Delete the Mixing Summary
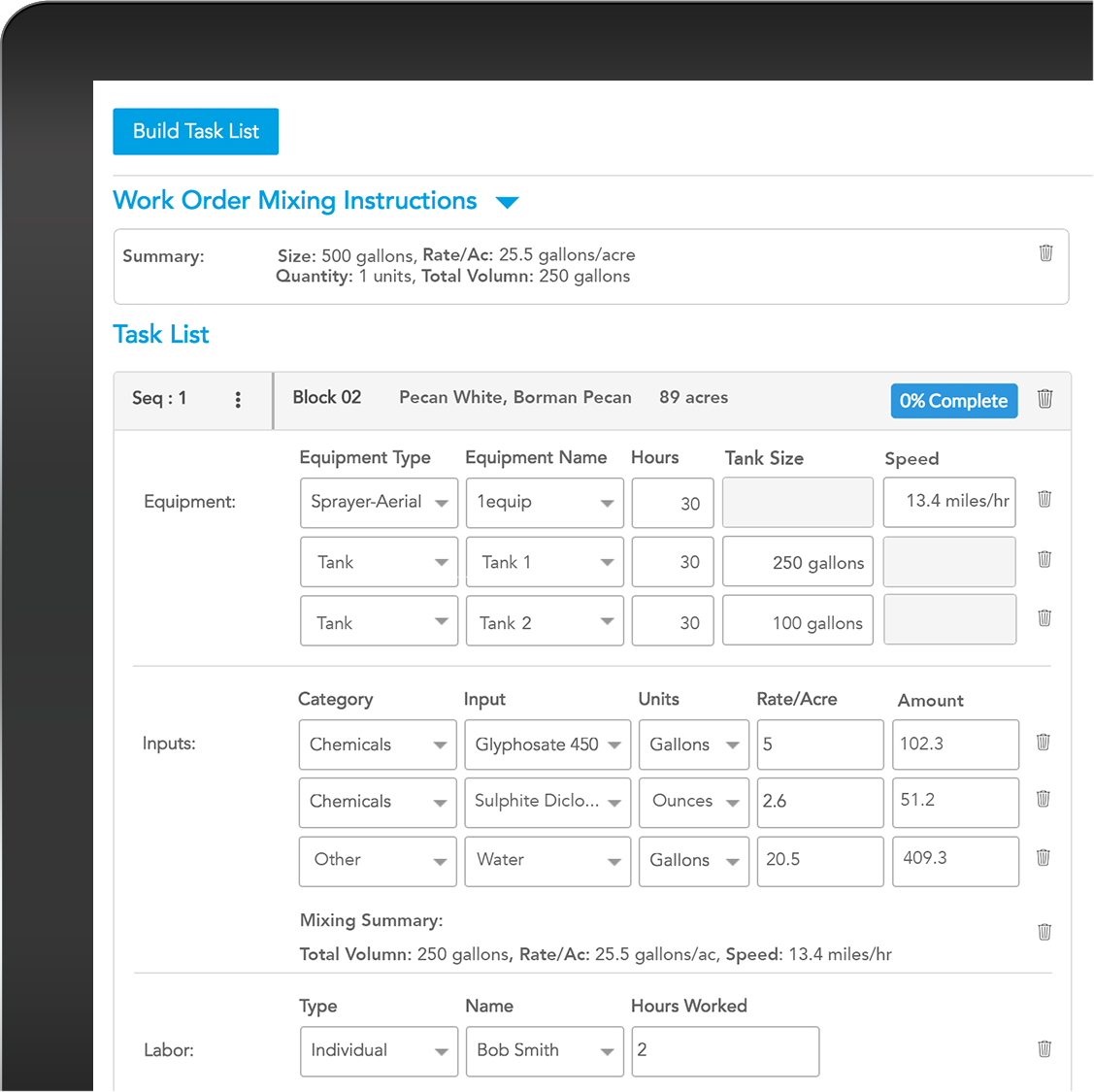 point(1044,932)
